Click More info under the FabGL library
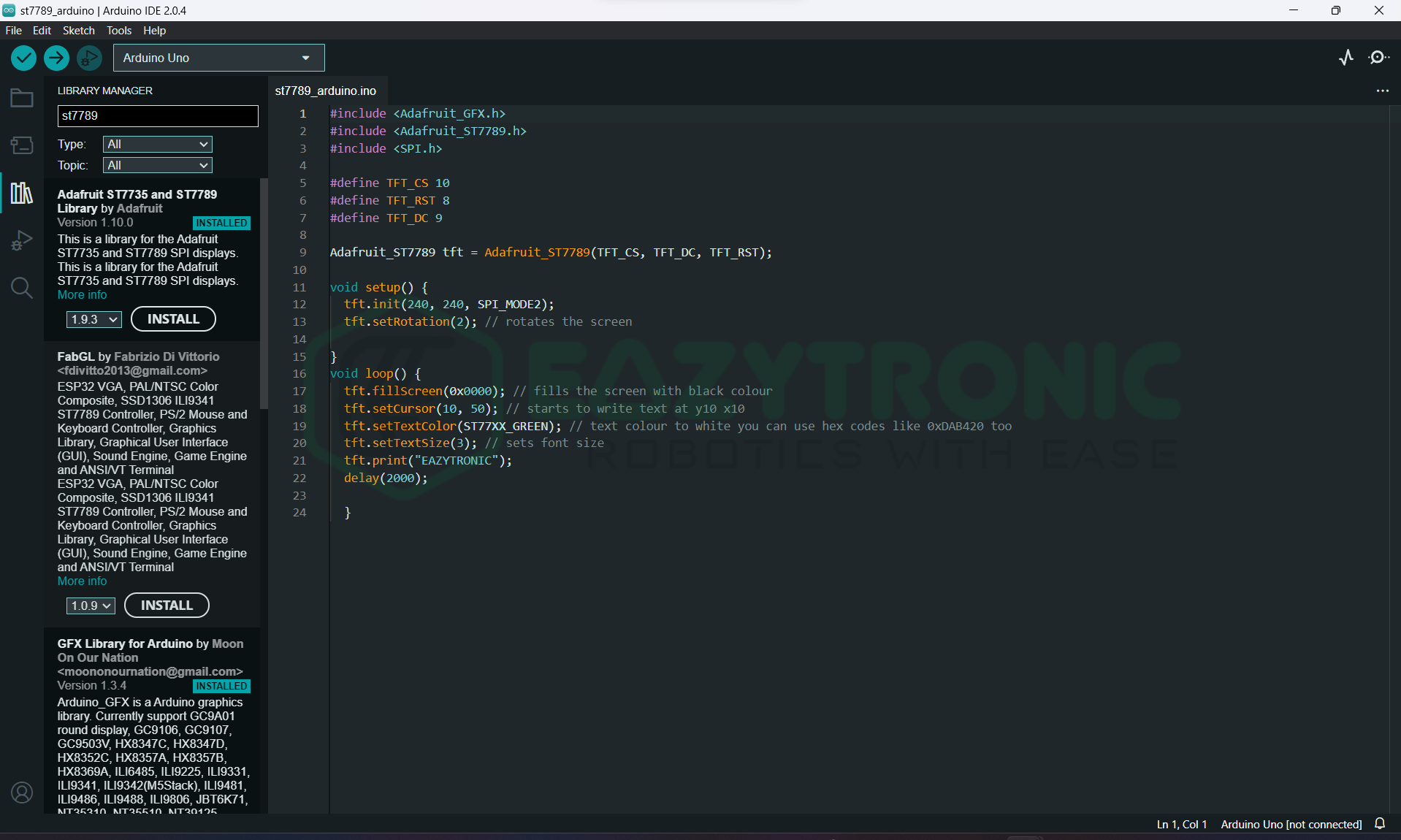This screenshot has width=1401, height=840. pos(81,581)
